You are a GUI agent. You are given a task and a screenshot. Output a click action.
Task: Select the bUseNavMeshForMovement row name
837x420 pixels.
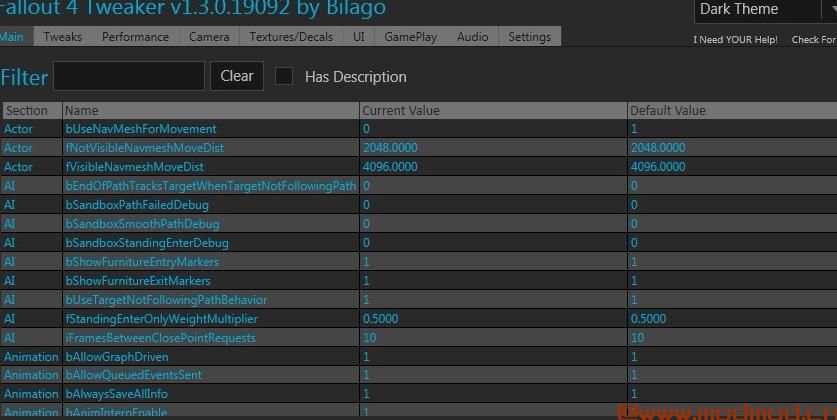click(x=141, y=129)
